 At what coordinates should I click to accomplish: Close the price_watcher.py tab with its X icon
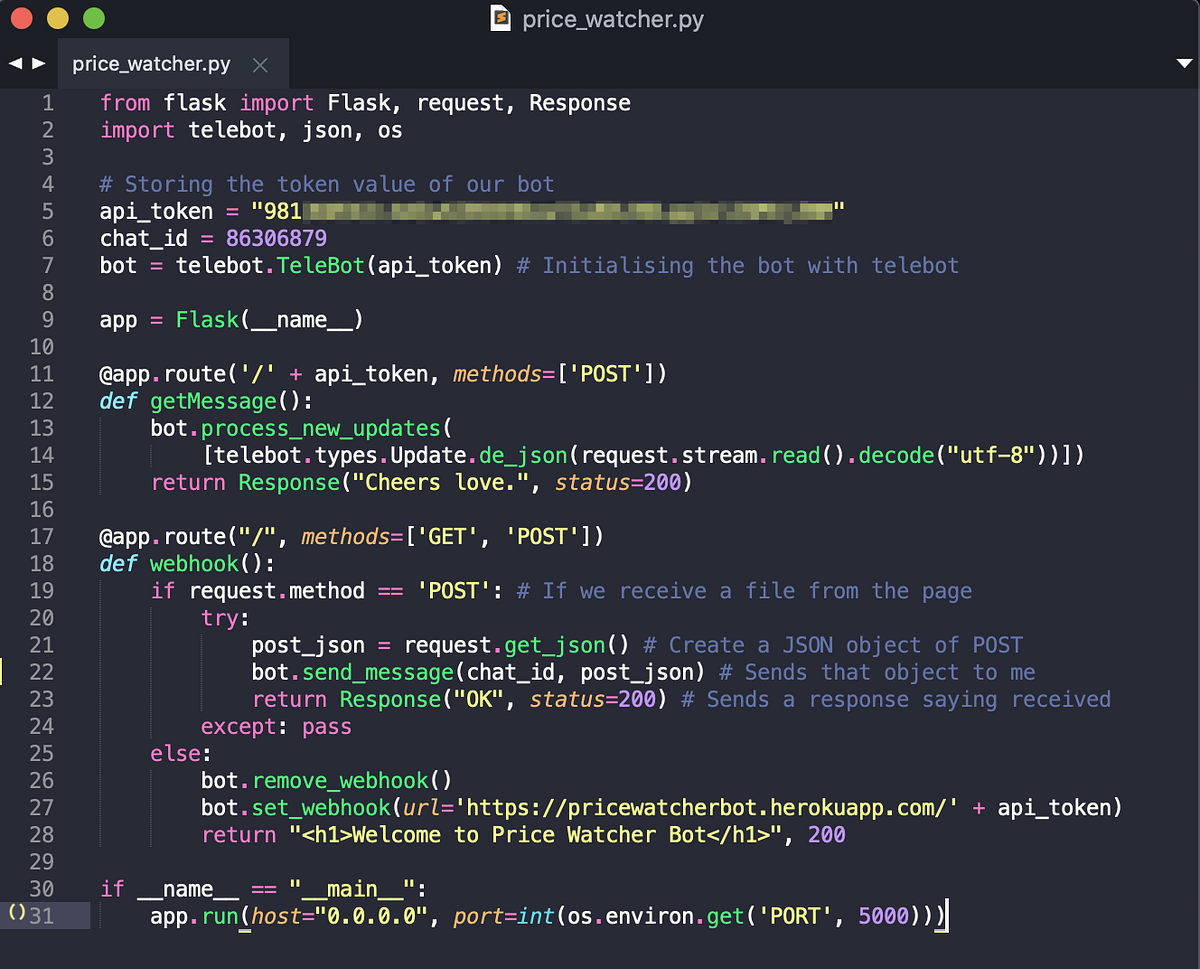pos(259,63)
